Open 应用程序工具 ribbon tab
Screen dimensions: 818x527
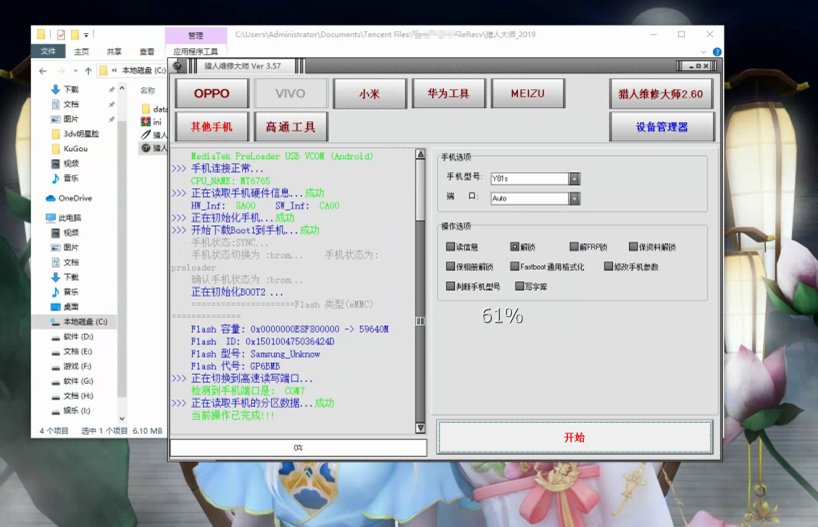[196, 52]
